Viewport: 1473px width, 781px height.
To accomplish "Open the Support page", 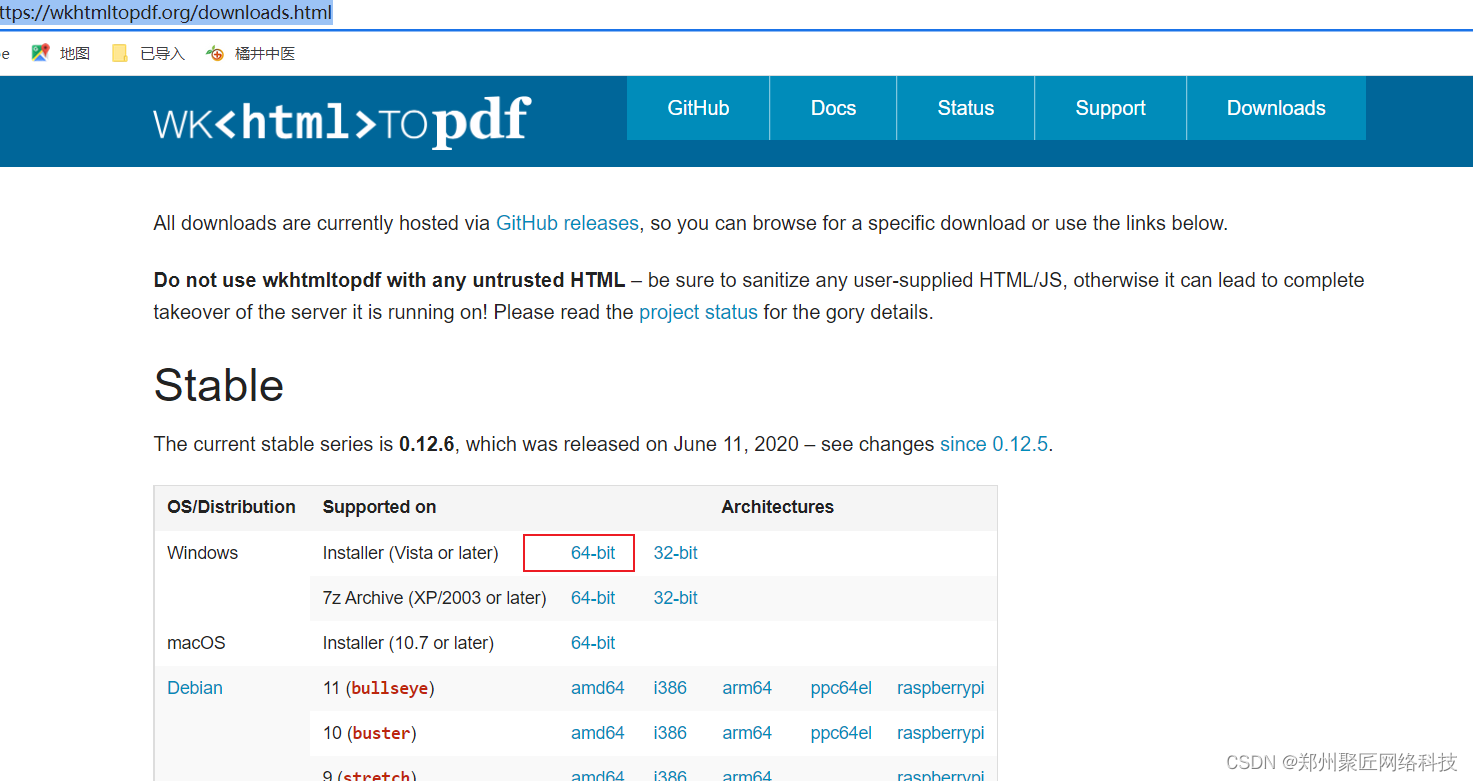I will pyautogui.click(x=1110, y=107).
